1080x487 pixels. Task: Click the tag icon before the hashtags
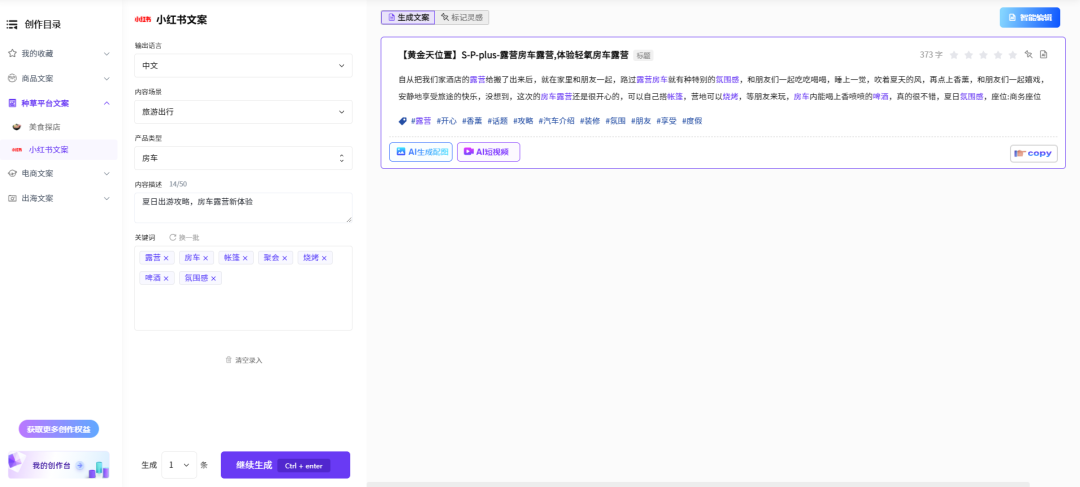(403, 121)
